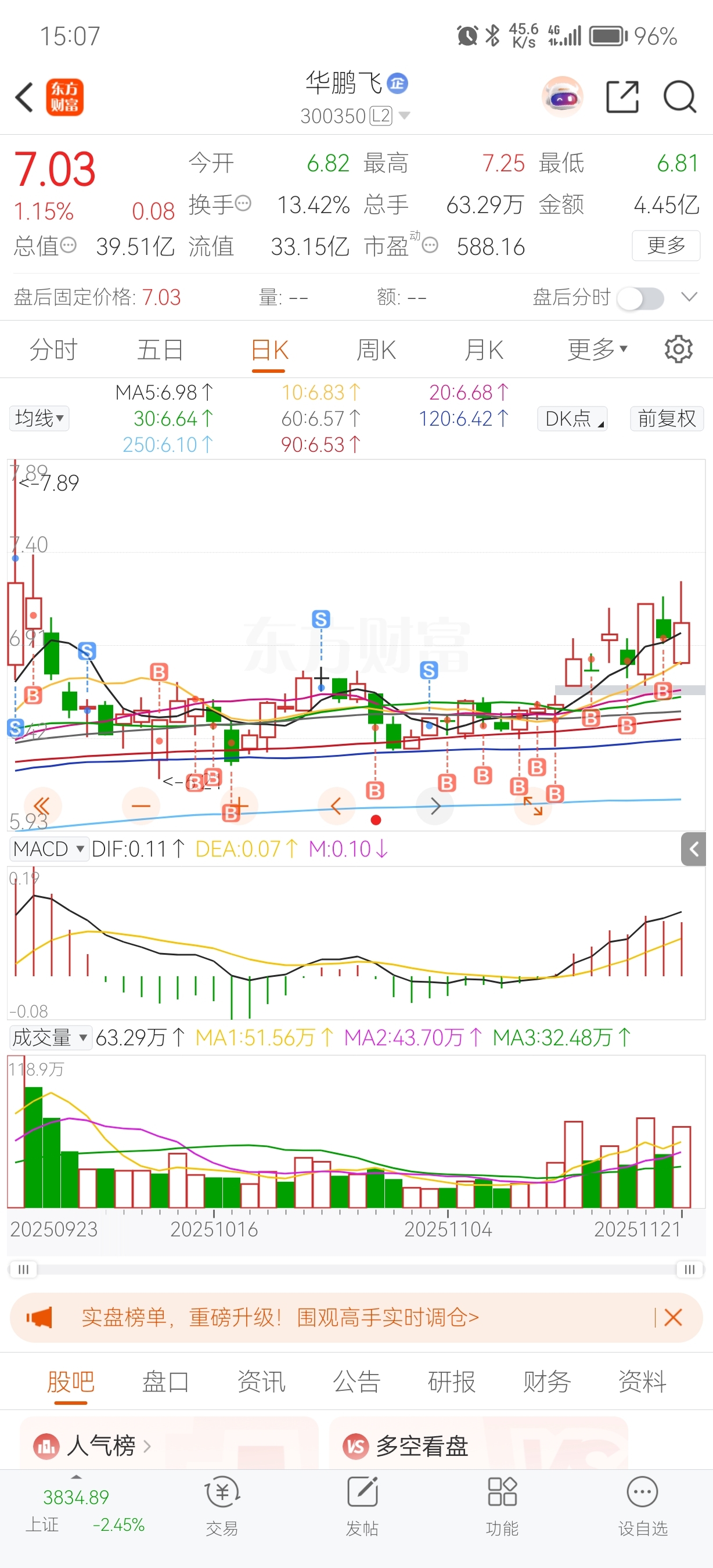The height and width of the screenshot is (1568, 713).
Task: Toggle the 盘后分时 switch
Action: (640, 299)
